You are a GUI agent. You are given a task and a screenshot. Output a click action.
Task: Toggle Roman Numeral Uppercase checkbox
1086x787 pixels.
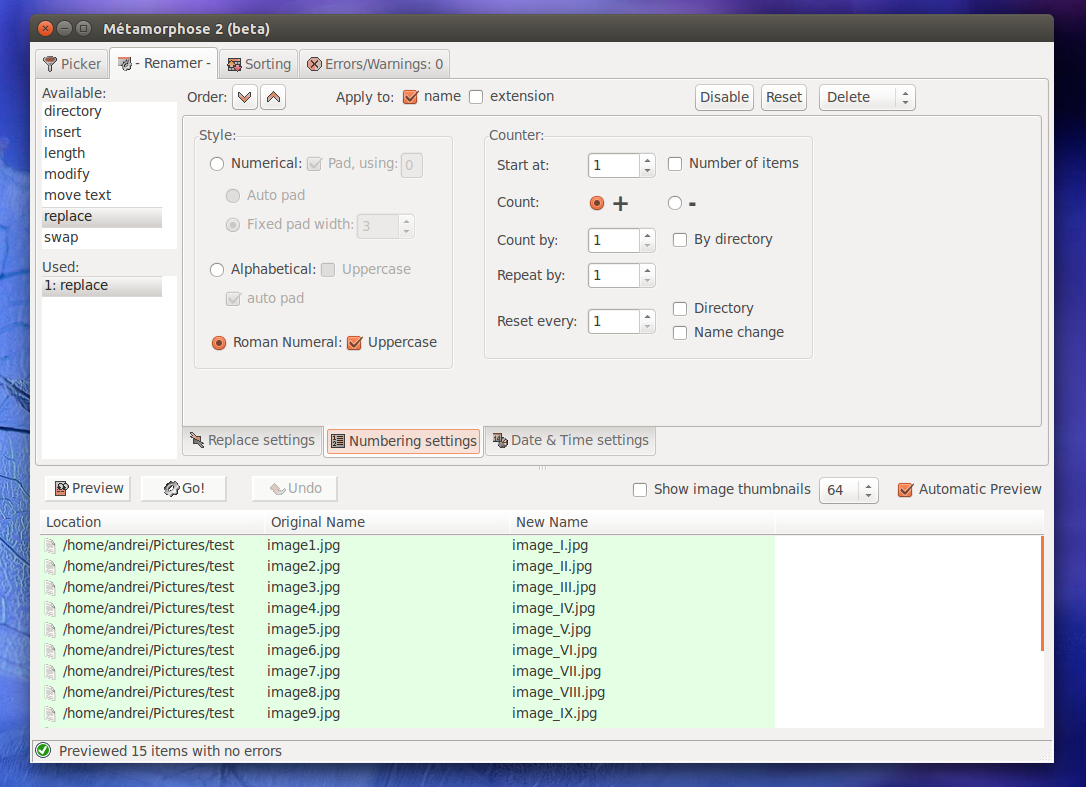(355, 343)
